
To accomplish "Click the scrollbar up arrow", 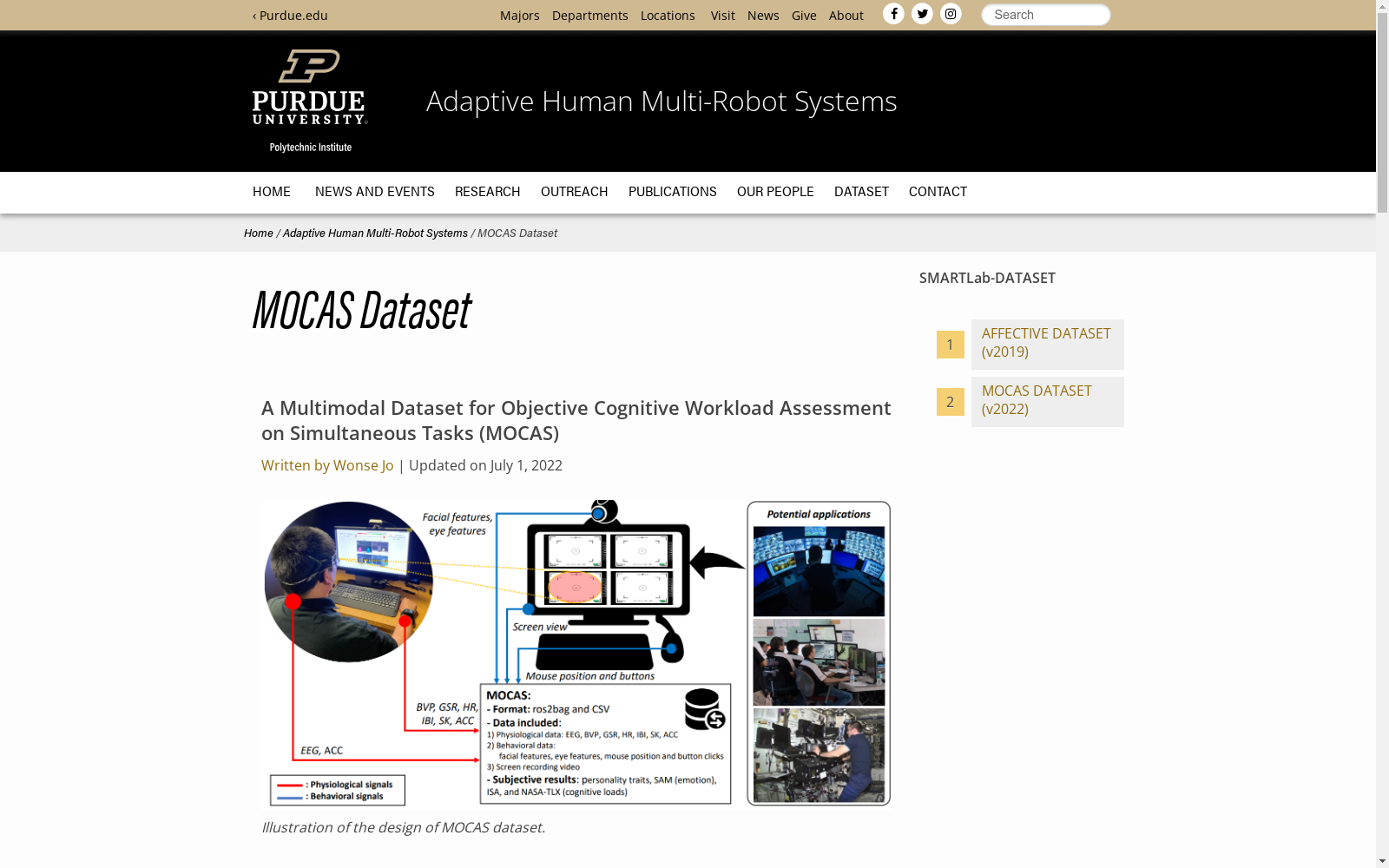I will click(1382, 6).
